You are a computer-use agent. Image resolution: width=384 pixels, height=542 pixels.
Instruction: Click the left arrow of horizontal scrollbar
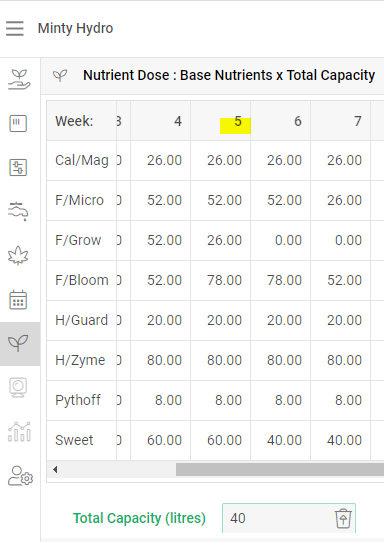click(55, 469)
